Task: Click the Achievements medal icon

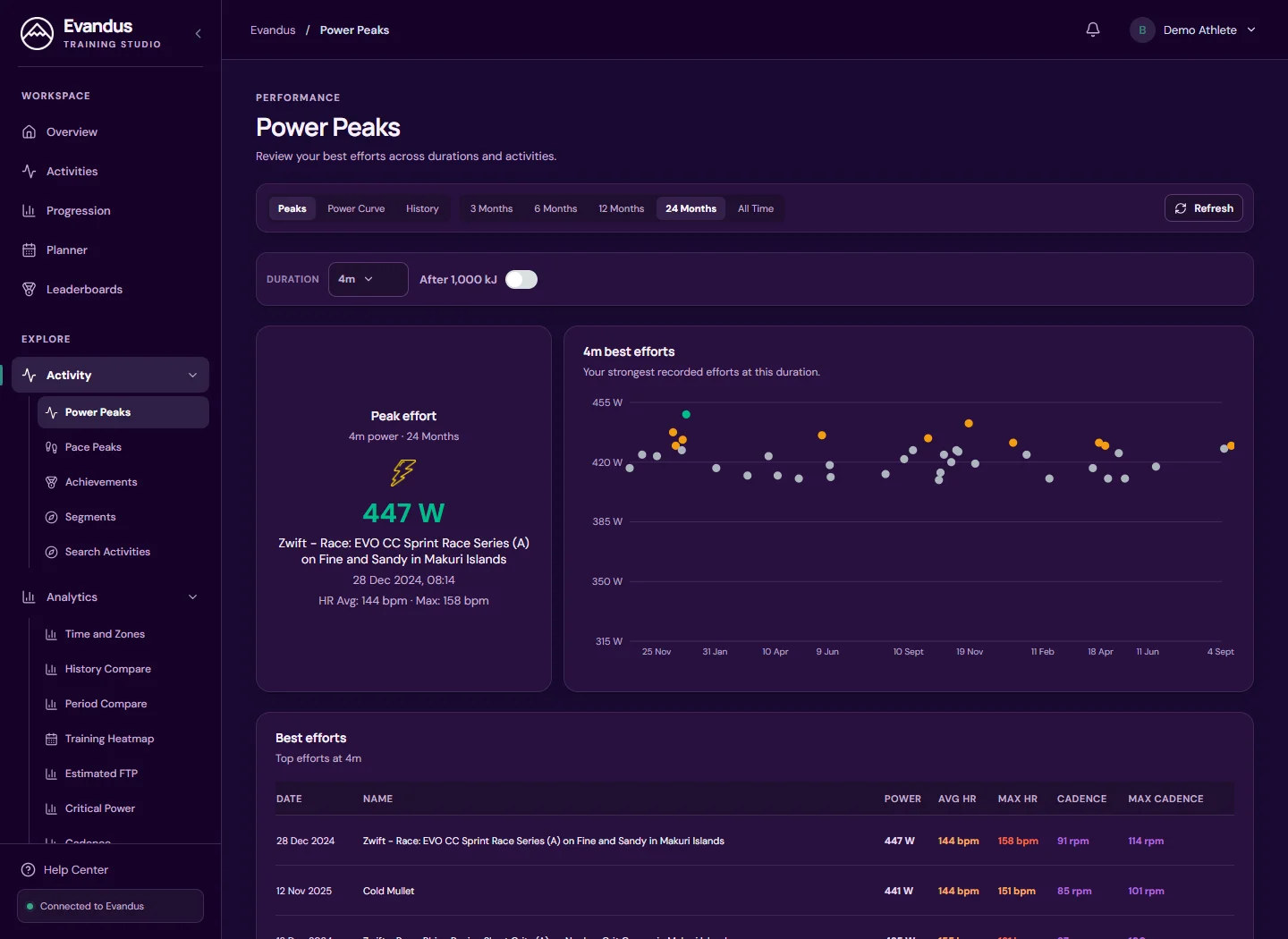Action: click(x=51, y=482)
